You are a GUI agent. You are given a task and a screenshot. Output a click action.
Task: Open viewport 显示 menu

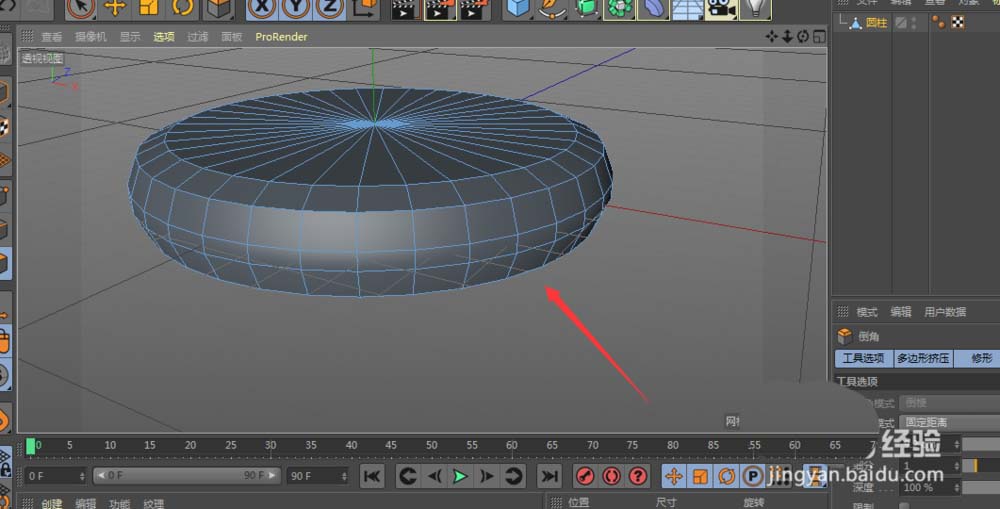click(x=130, y=37)
